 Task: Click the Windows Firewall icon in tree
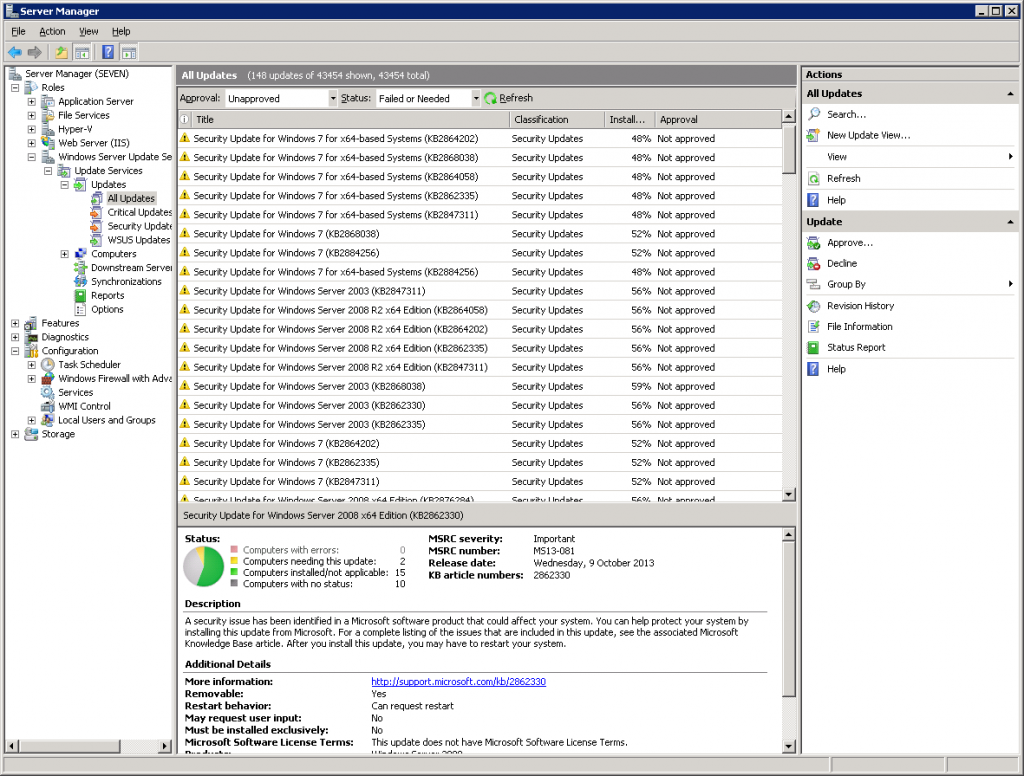48,378
